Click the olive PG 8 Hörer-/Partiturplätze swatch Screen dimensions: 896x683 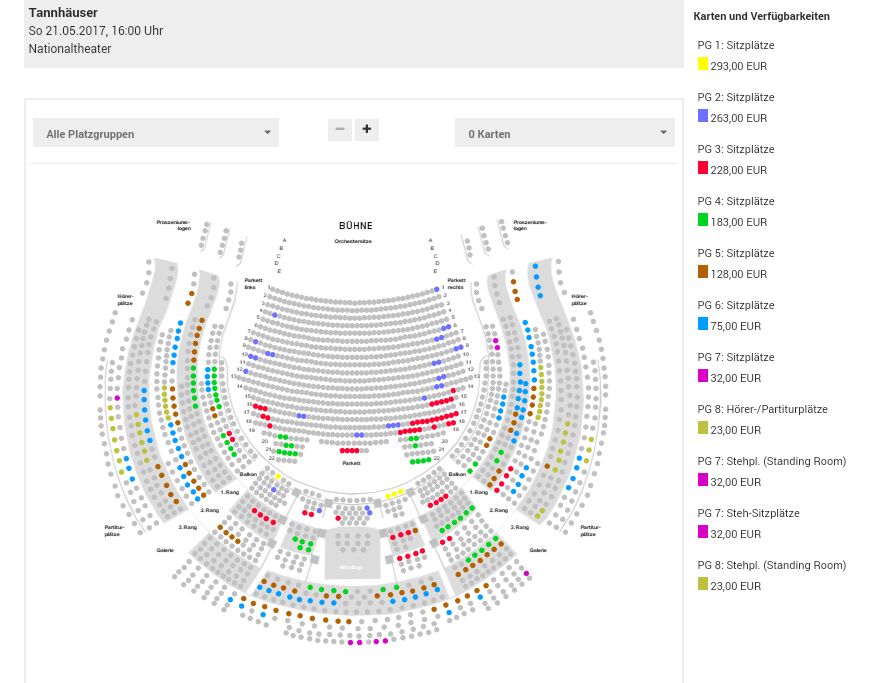(703, 428)
